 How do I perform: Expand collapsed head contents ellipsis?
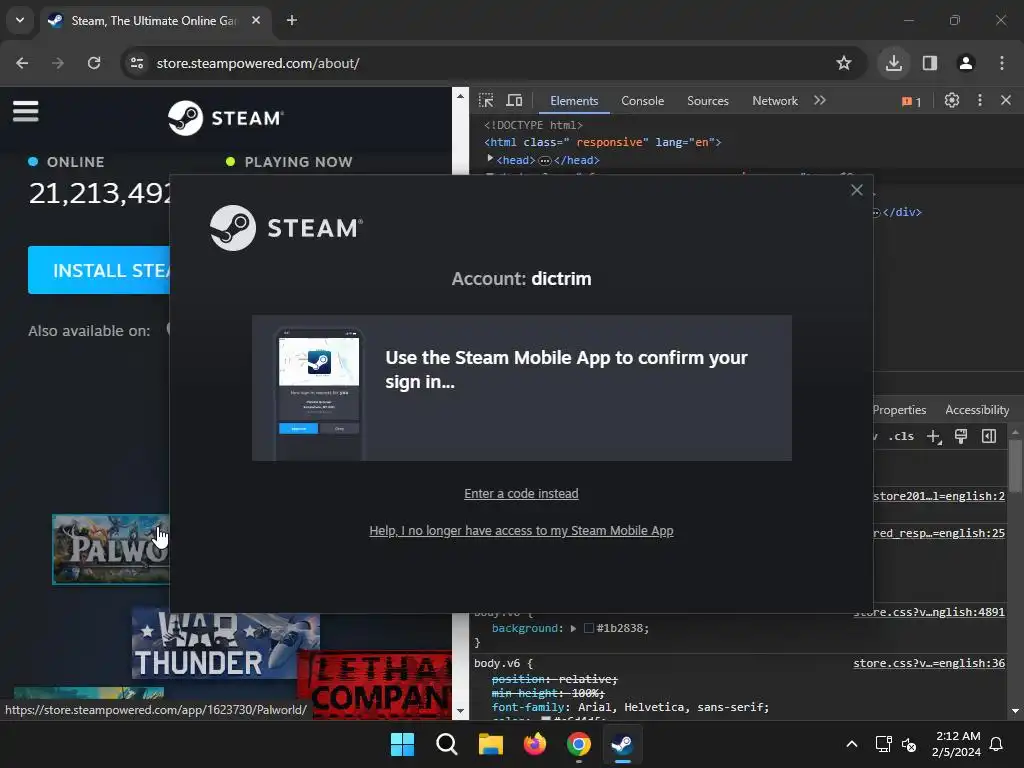[545, 161]
